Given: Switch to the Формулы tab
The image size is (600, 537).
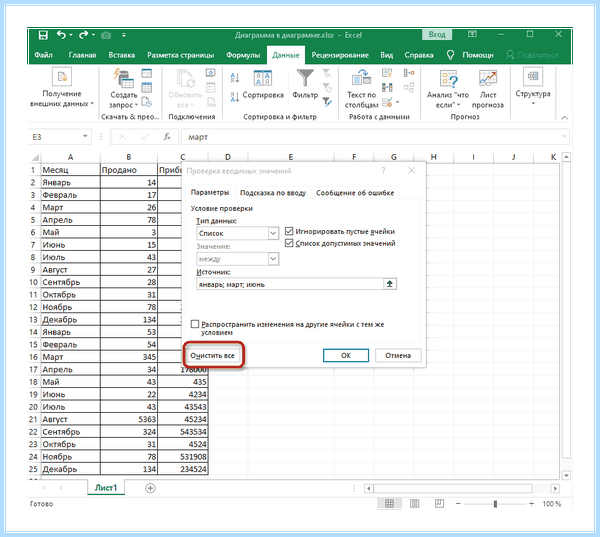Looking at the screenshot, I should pyautogui.click(x=243, y=55).
